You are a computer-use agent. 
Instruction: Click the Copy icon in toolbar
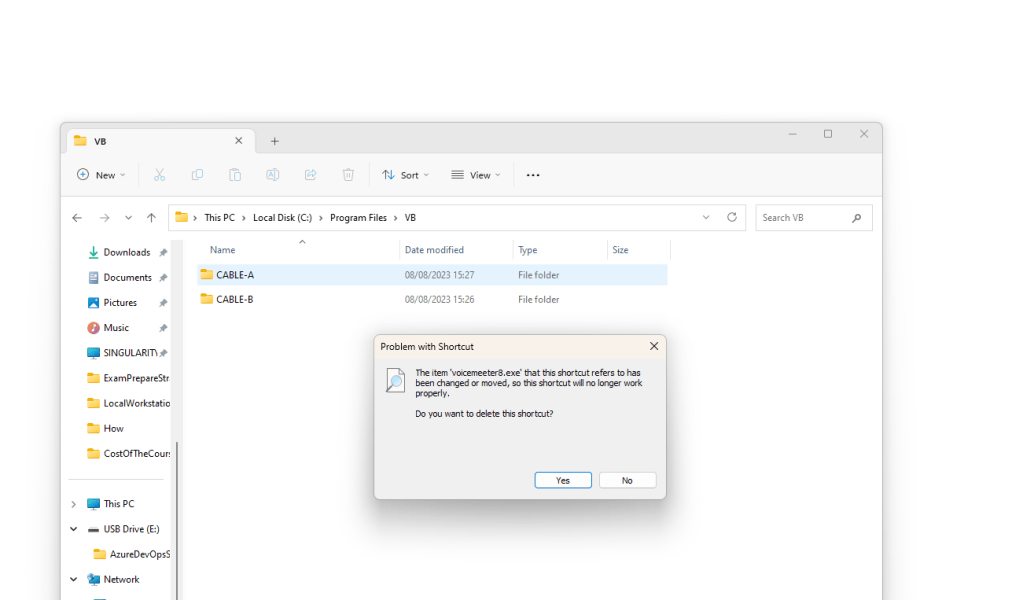(x=197, y=175)
